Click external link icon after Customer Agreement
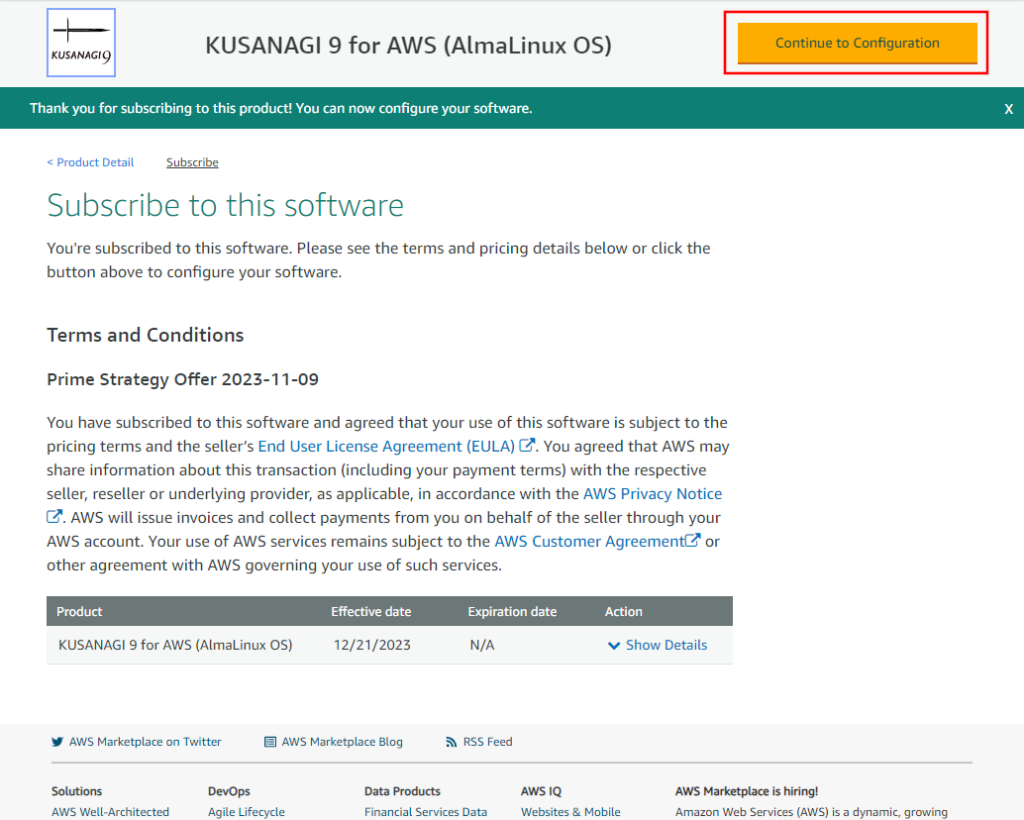Screen dimensions: 1024x820 click(x=692, y=540)
